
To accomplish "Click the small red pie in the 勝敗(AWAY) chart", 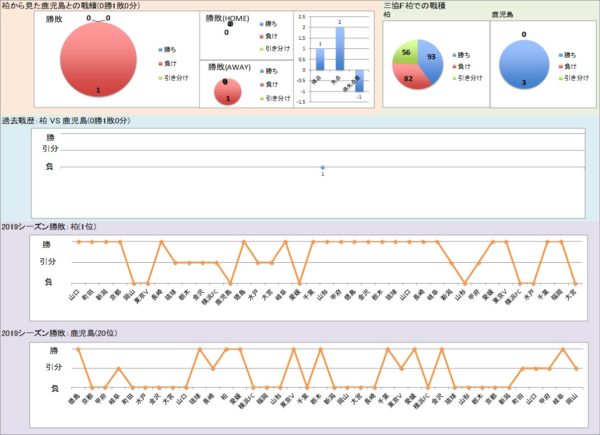I will tap(228, 93).
